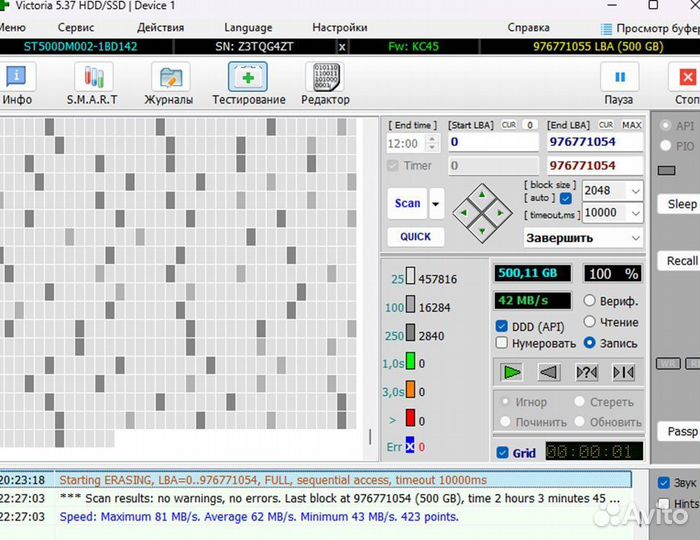The image size is (700, 540).
Task: Click the Пауза pause icon
Action: pos(619,78)
